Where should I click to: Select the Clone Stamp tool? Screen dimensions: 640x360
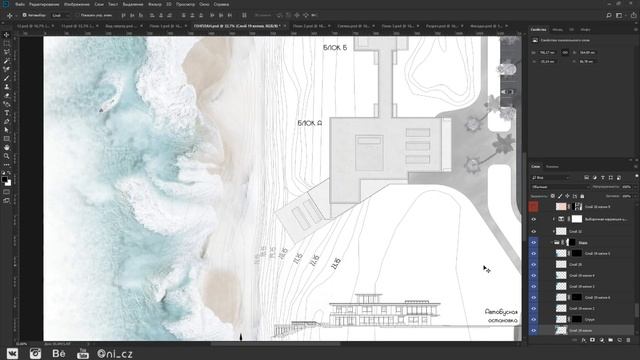(7, 87)
